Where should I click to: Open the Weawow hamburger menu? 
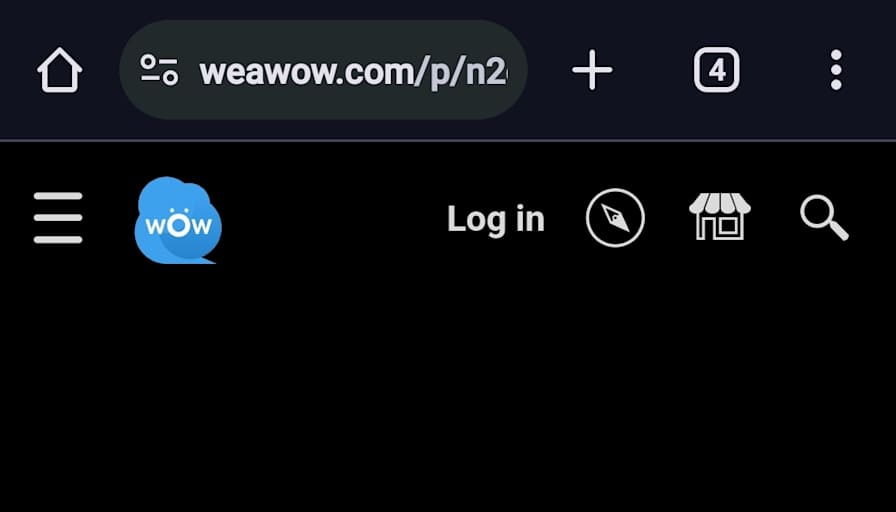[58, 218]
